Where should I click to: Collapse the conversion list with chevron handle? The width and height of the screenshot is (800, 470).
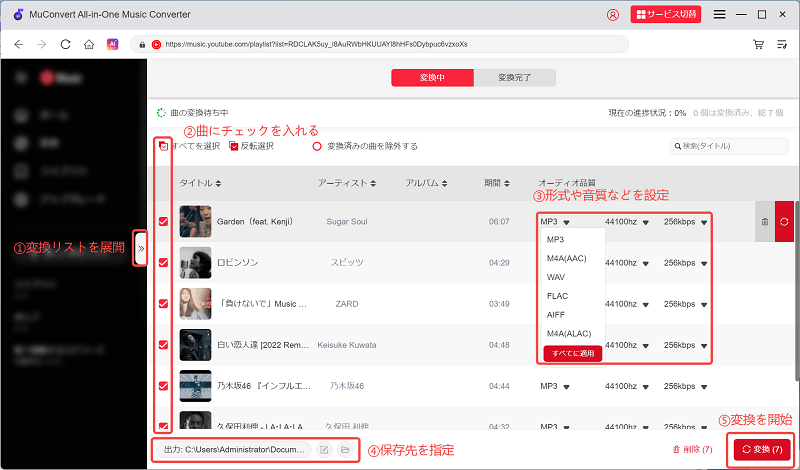click(141, 248)
